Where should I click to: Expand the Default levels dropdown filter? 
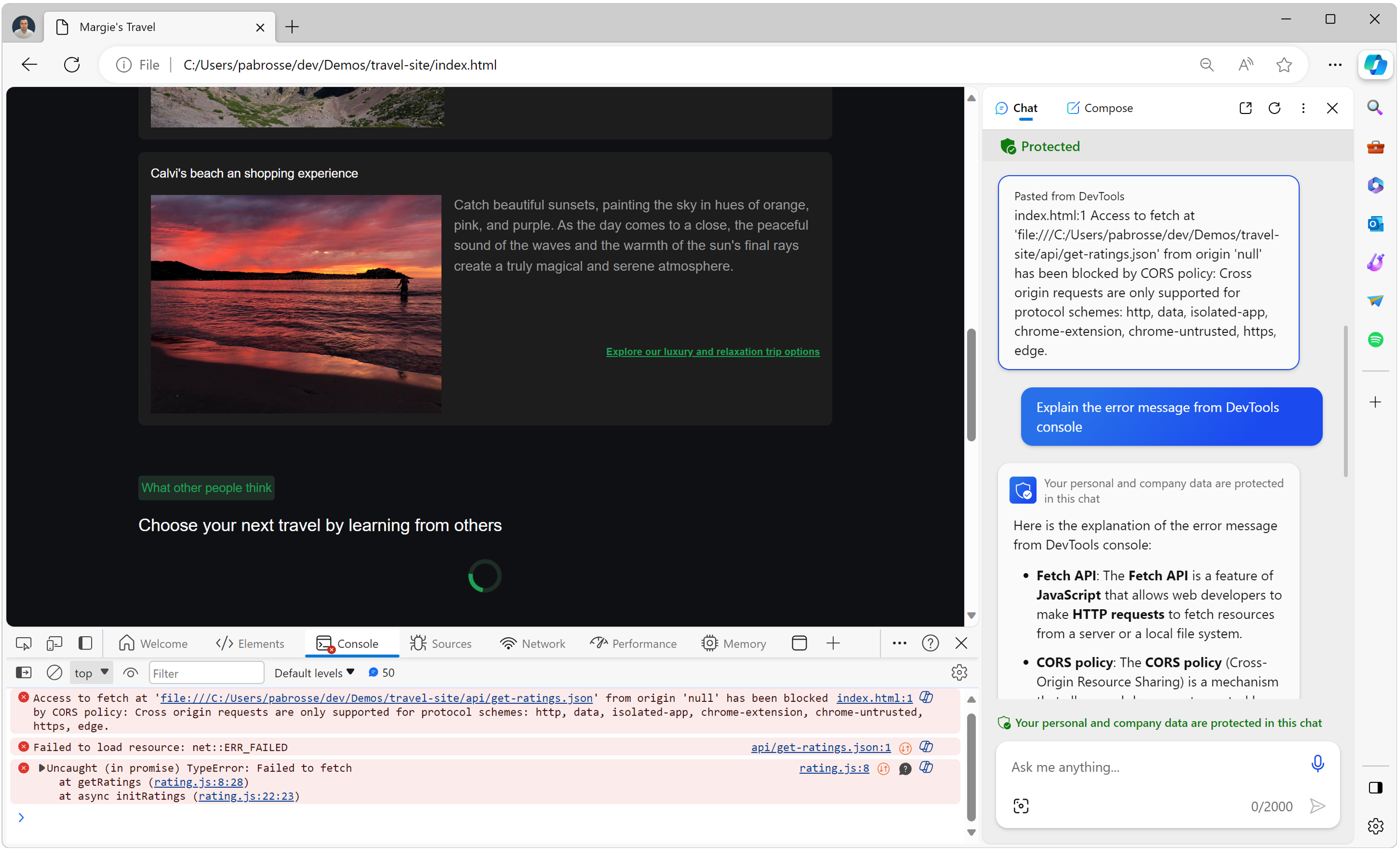[315, 672]
